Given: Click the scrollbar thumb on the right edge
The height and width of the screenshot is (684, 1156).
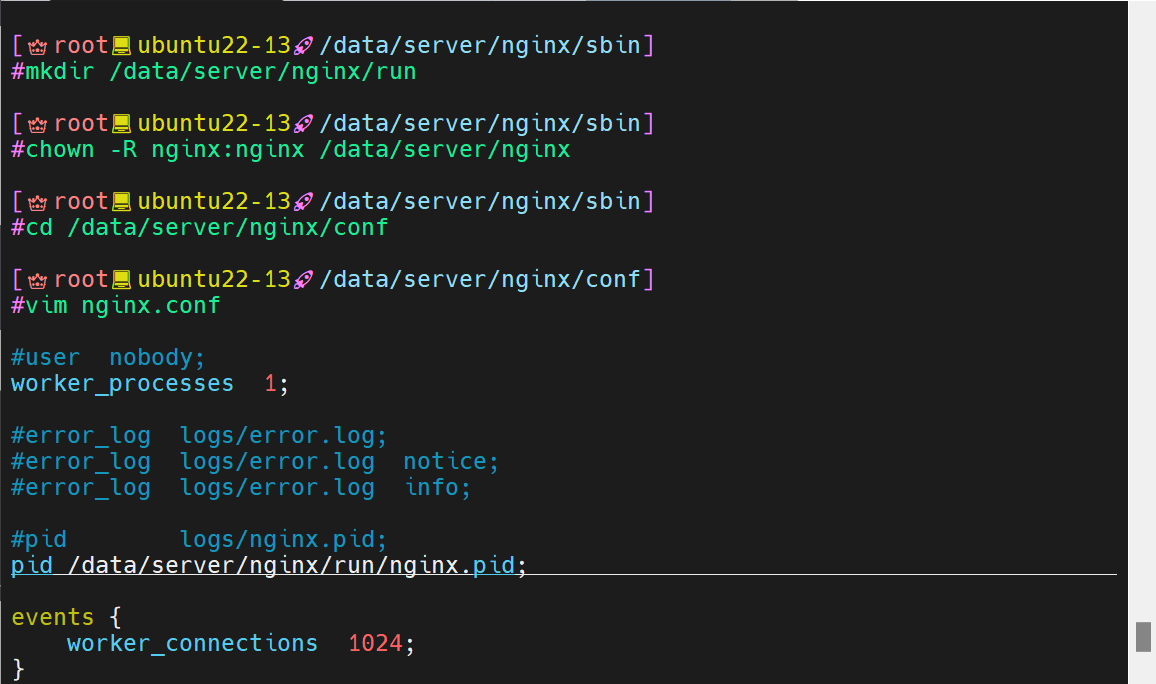Looking at the screenshot, I should tap(1143, 637).
